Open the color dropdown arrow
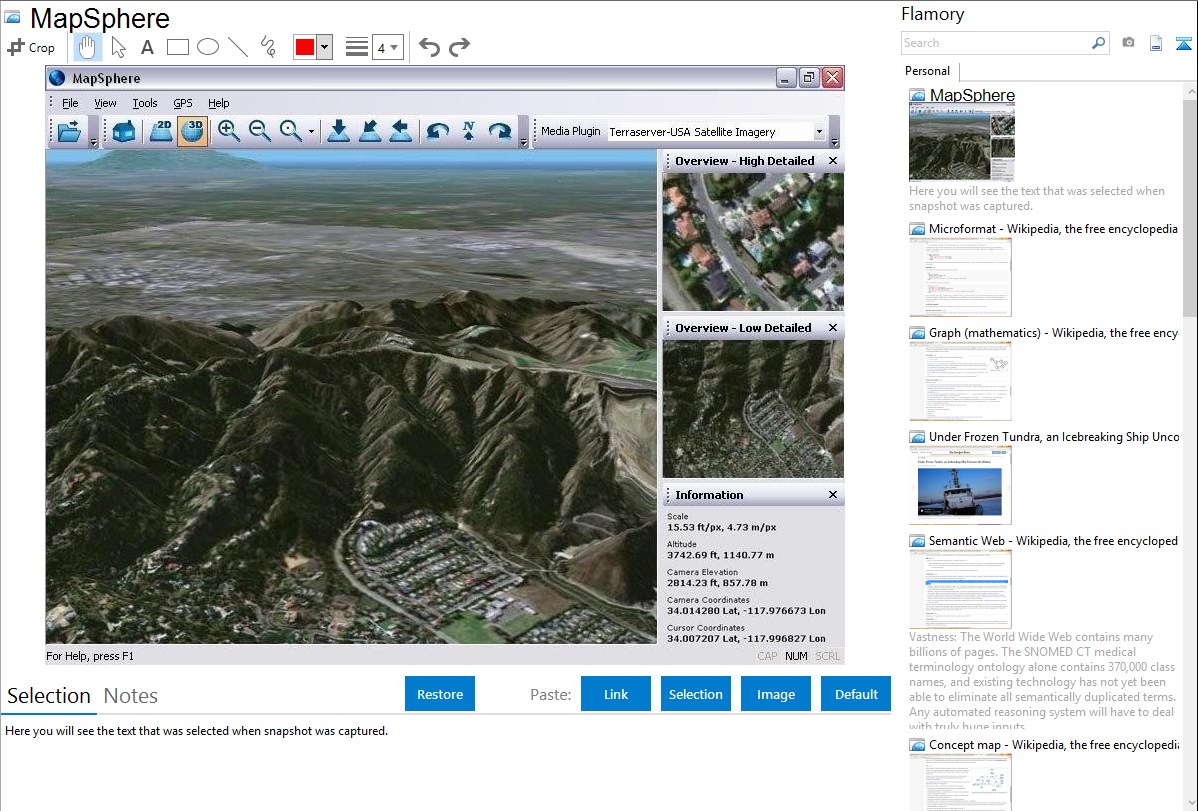The height and width of the screenshot is (811, 1198). (x=325, y=47)
